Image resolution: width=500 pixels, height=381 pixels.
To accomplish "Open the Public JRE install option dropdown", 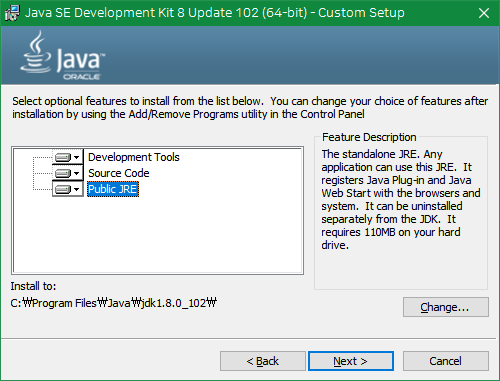I will coord(68,189).
